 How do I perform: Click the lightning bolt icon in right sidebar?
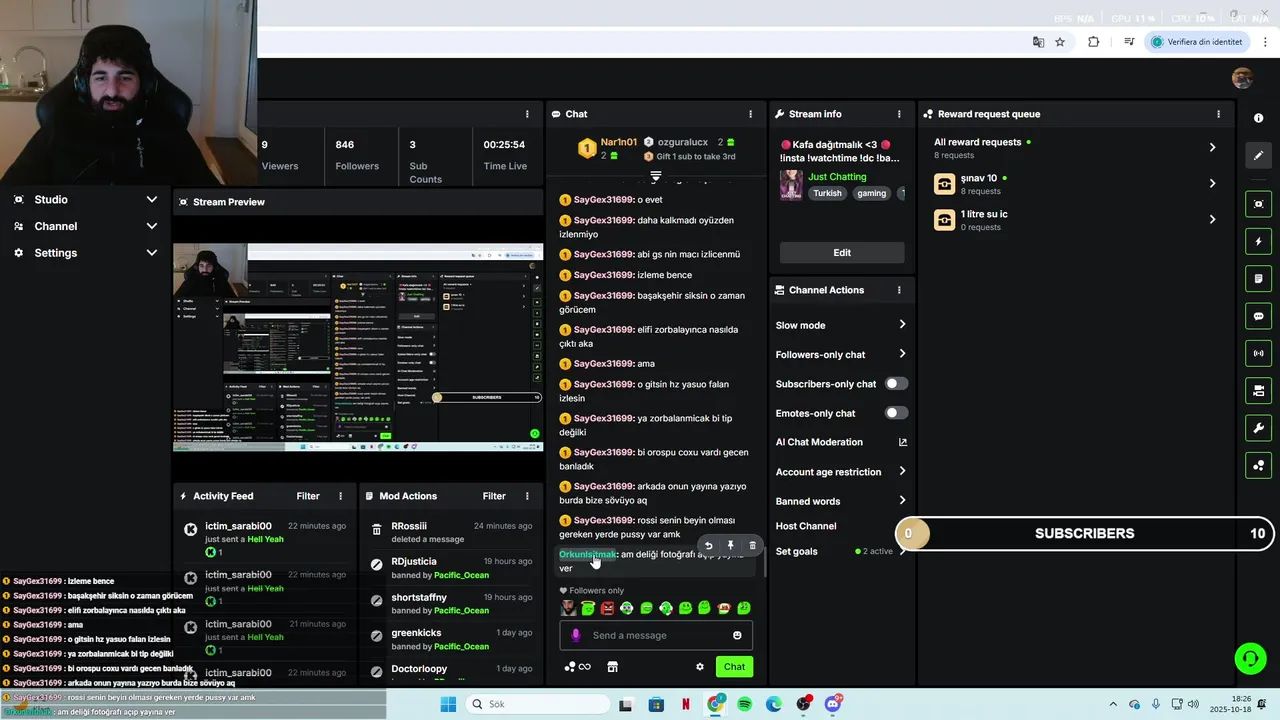coord(1258,241)
